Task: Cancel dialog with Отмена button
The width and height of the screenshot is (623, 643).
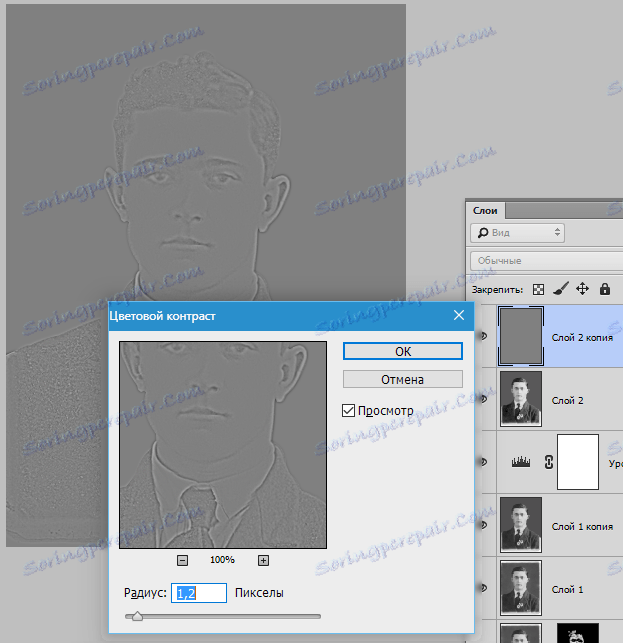Action: coord(403,379)
